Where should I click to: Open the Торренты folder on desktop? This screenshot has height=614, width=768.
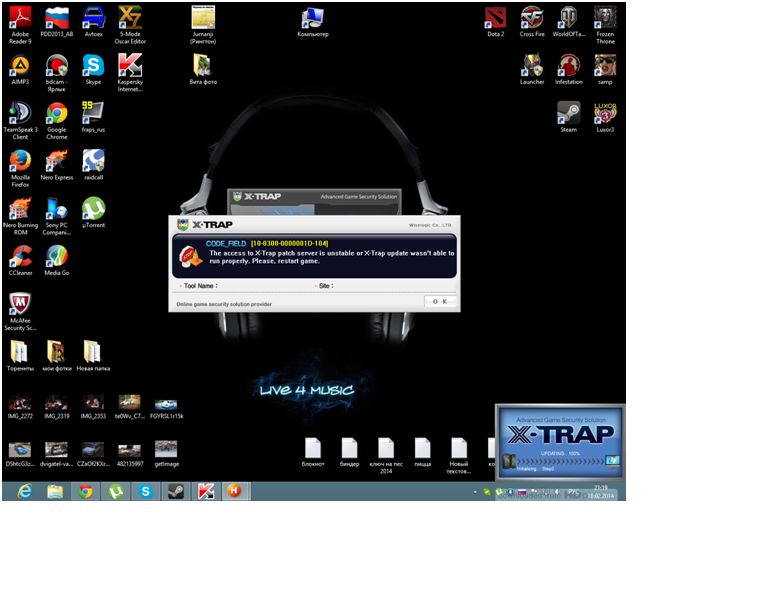(x=20, y=352)
